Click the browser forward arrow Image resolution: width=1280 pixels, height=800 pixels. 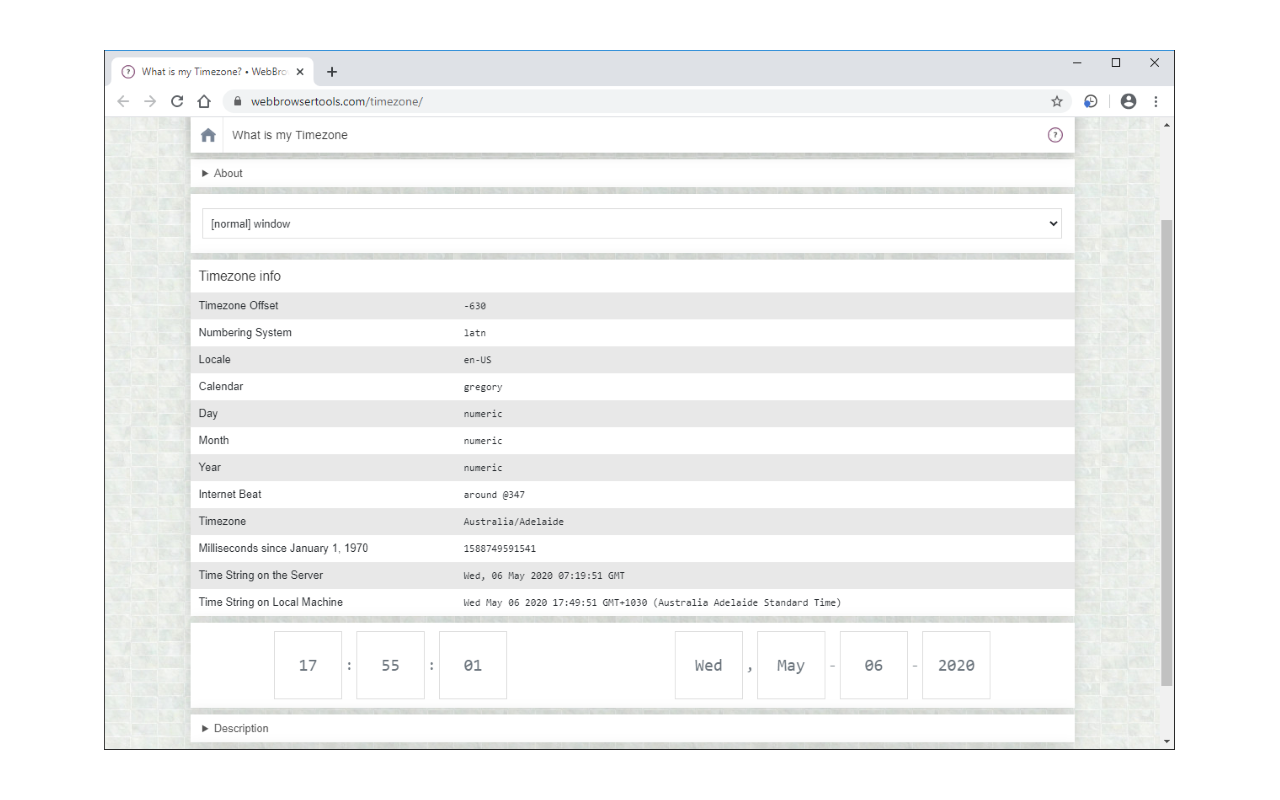coord(150,101)
